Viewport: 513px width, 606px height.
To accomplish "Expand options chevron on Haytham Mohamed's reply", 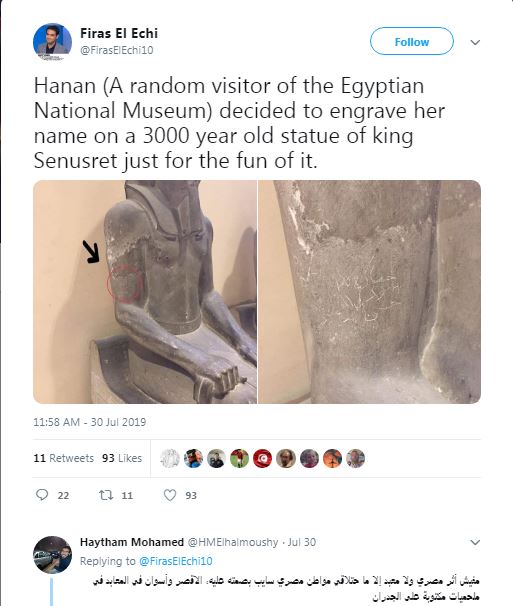I will (x=475, y=542).
